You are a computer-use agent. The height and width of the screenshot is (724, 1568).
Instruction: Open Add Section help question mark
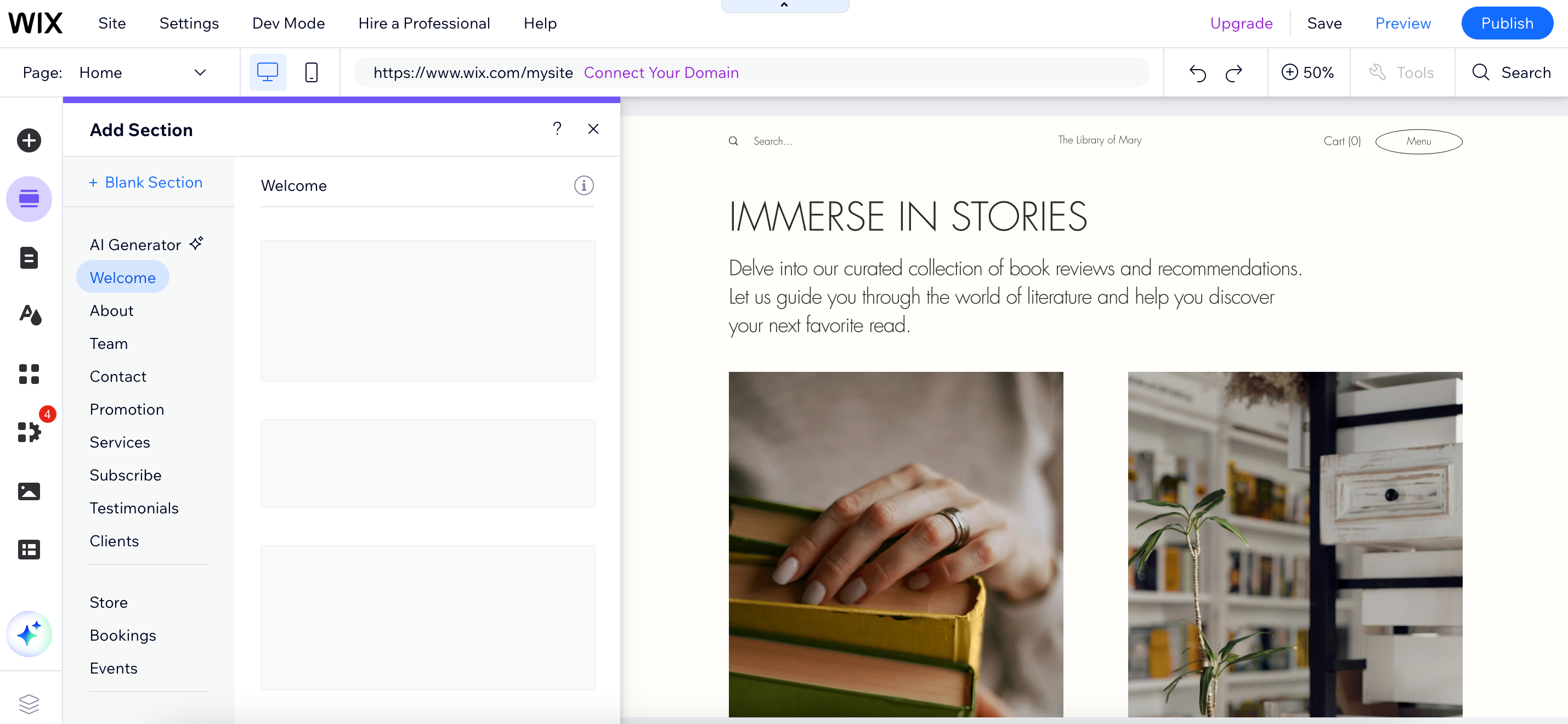557,128
